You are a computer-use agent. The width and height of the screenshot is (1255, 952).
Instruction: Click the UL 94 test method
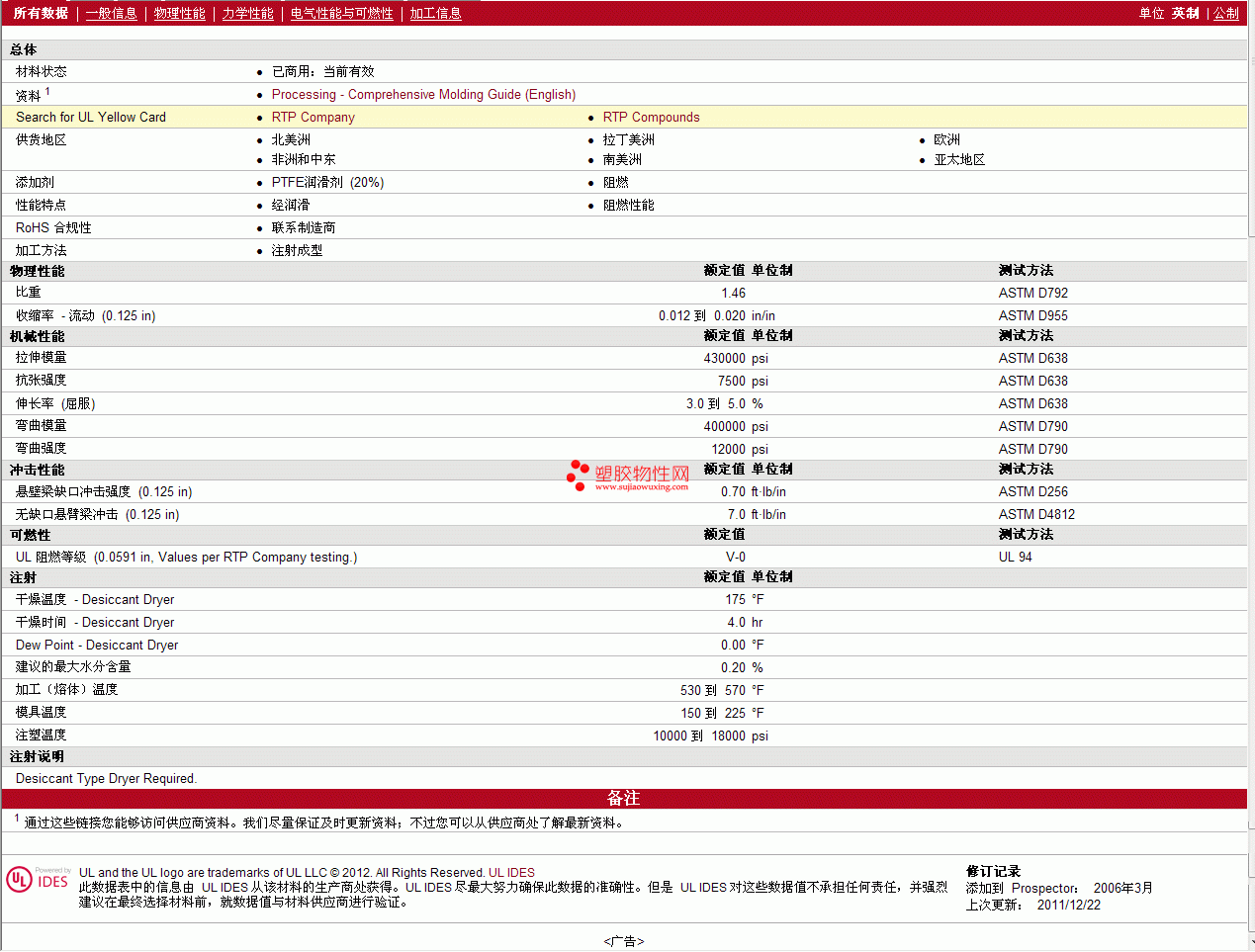[x=1015, y=557]
